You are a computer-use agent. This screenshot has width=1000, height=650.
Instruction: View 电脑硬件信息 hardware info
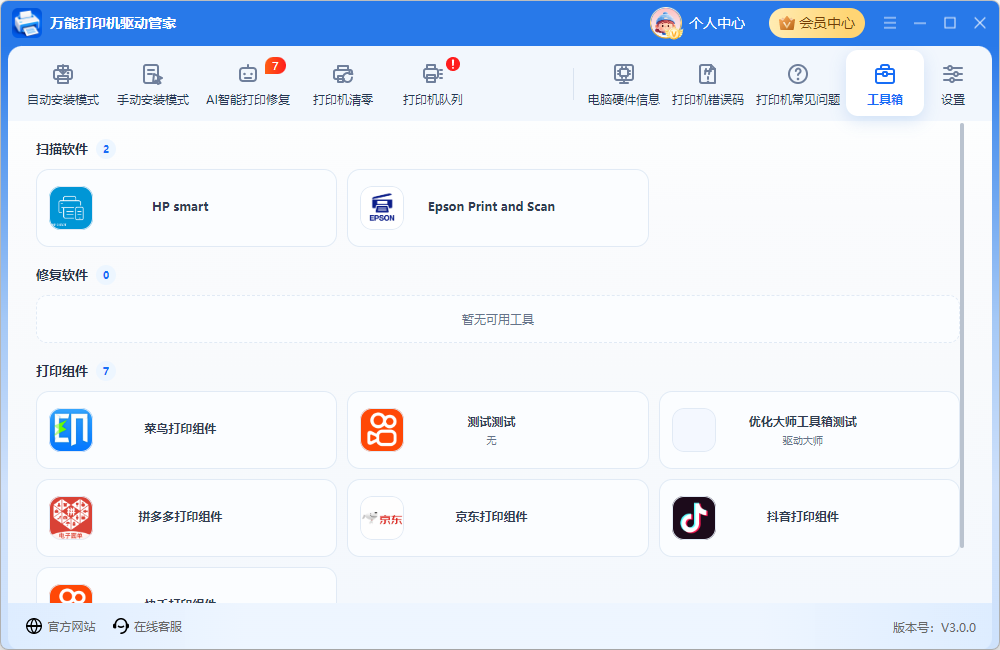tap(624, 84)
